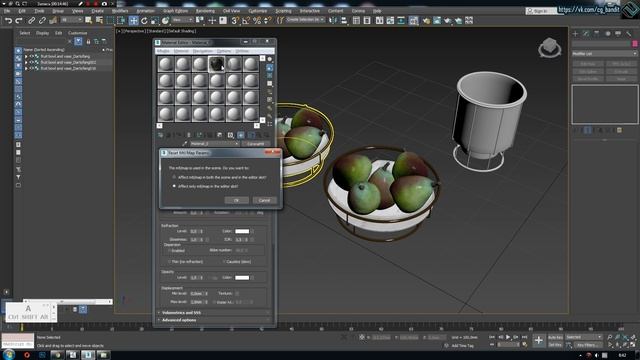
Task: Toggle visibility eye of third fruit bowl object
Action: (x=31, y=69)
